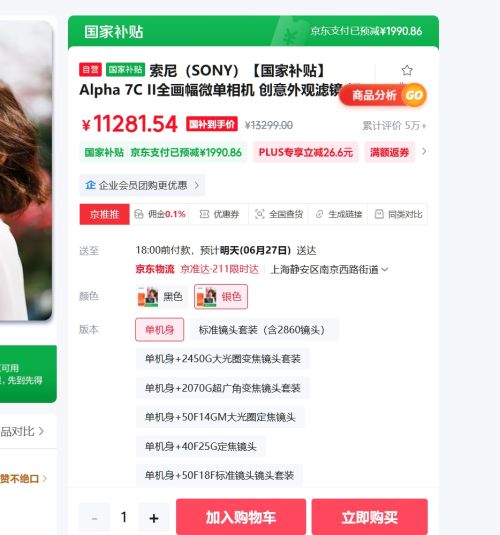Select the 银色 color option
This screenshot has width=500, height=535.
[x=221, y=297]
